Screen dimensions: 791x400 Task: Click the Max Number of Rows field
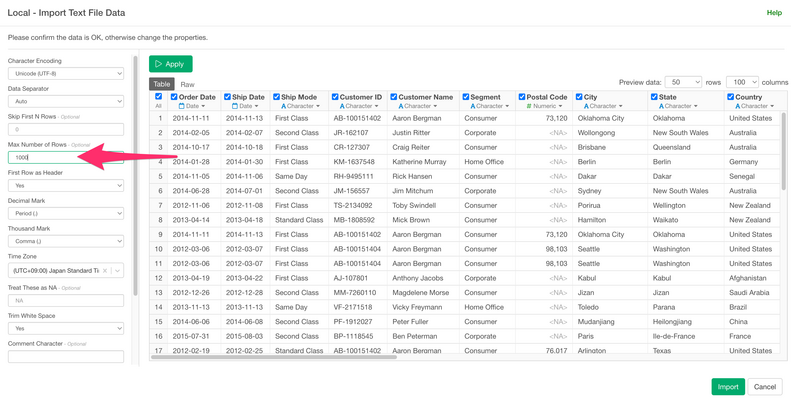[x=66, y=157]
